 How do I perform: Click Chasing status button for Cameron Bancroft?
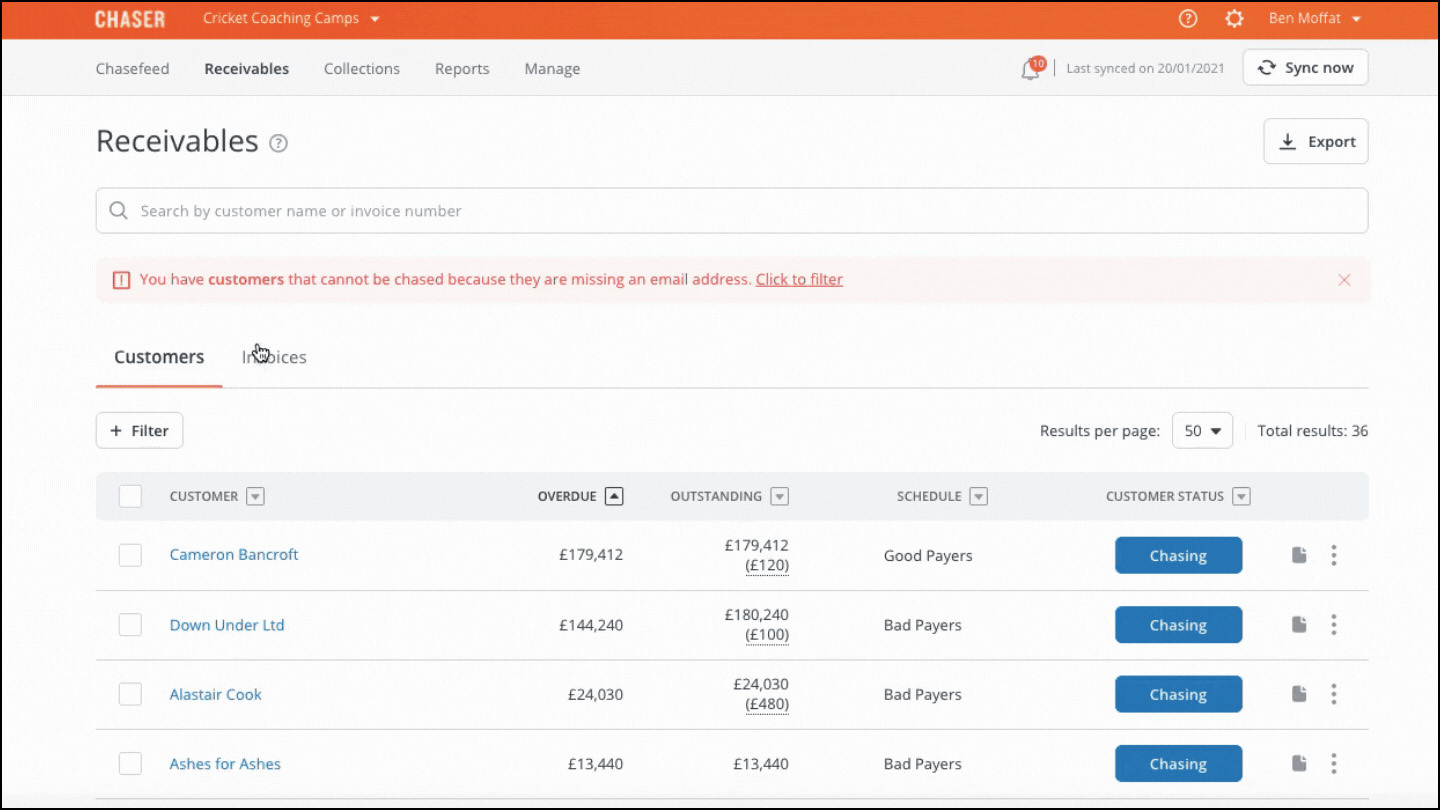coord(1178,556)
